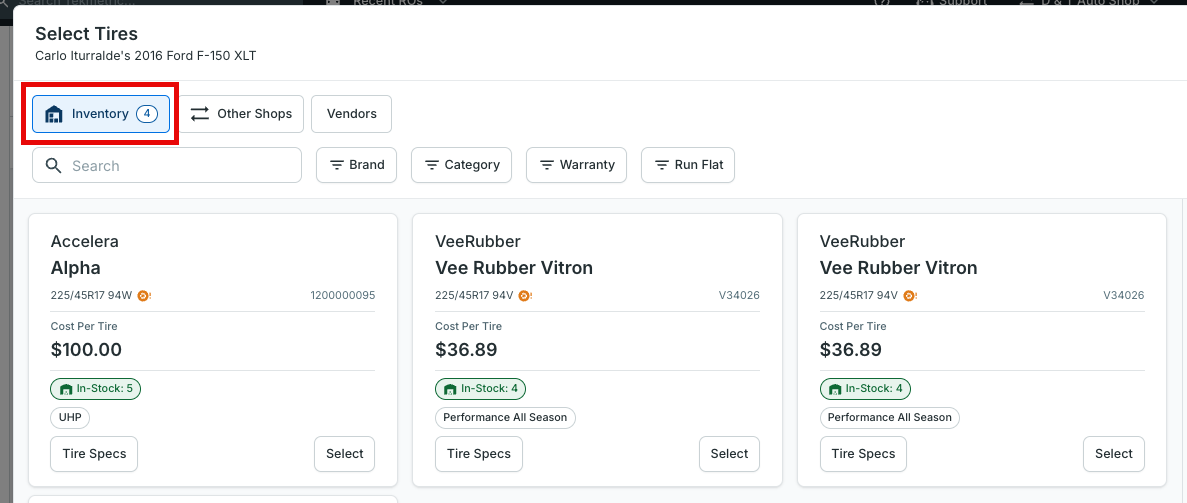This screenshot has height=503, width=1187.
Task: Click orange tire icon on Accelera Alpha
Action: (145, 295)
